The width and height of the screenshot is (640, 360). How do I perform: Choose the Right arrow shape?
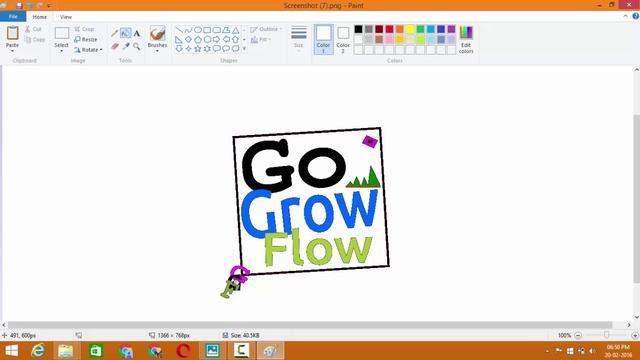click(x=217, y=40)
